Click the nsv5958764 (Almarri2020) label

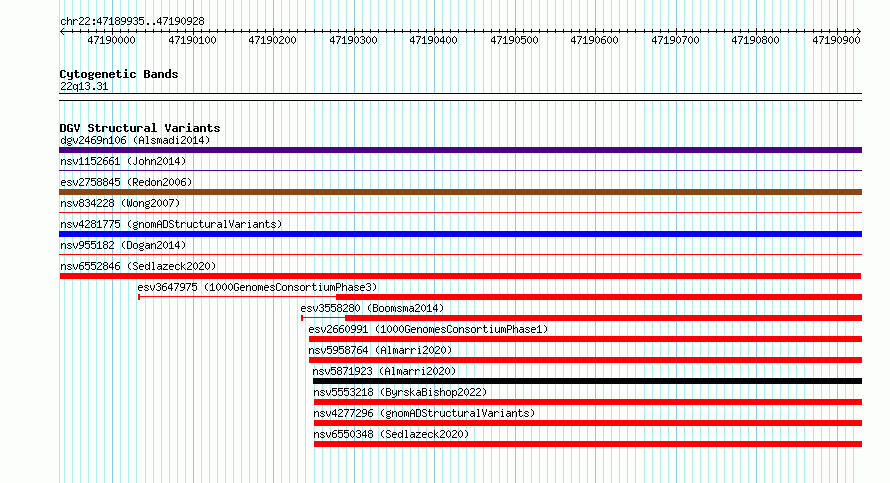click(380, 350)
